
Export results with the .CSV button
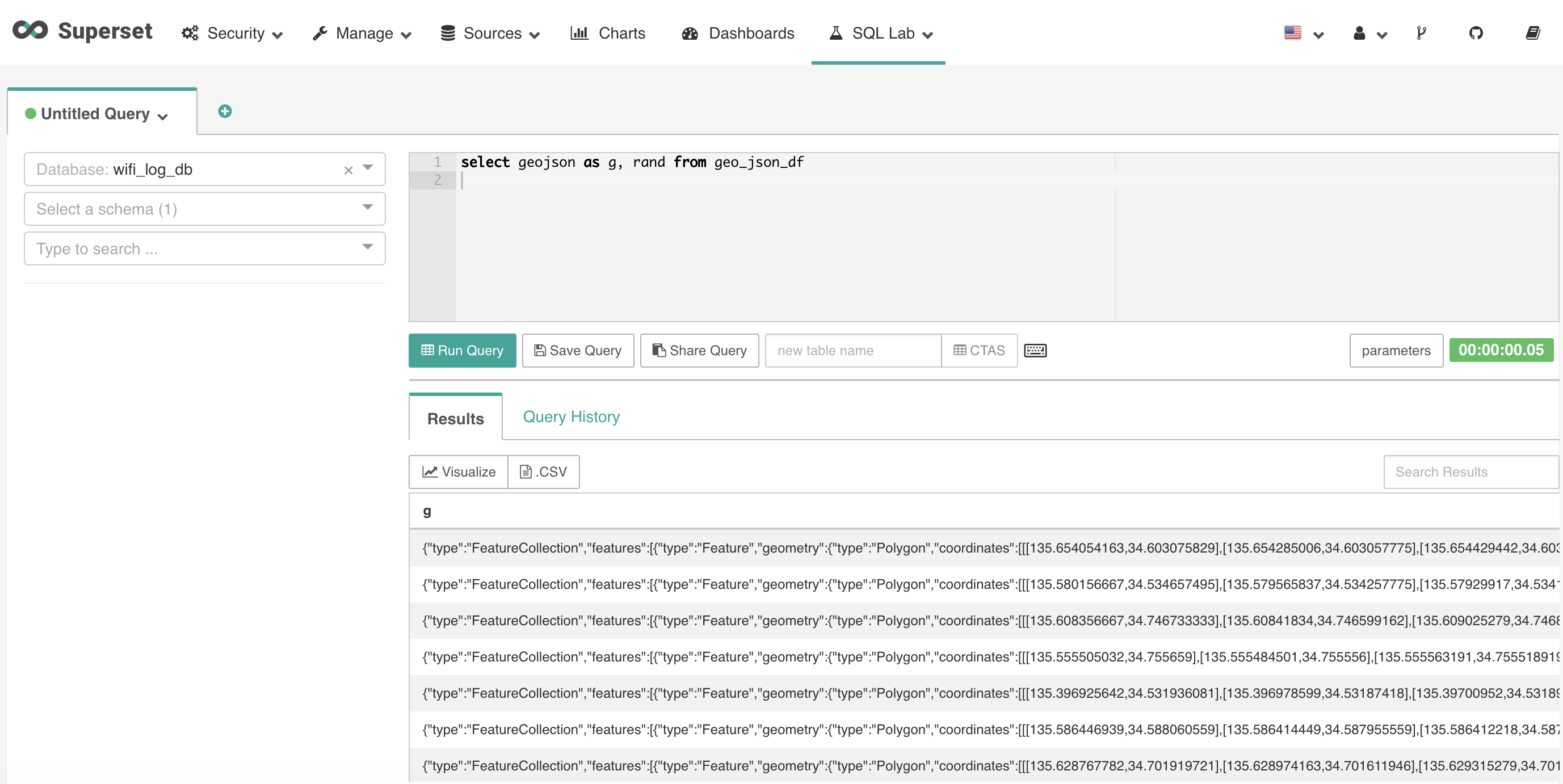[x=544, y=472]
